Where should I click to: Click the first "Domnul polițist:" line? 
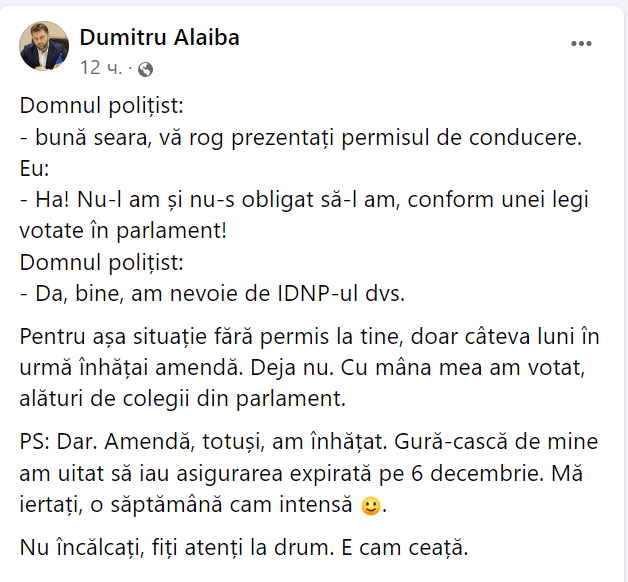102,105
